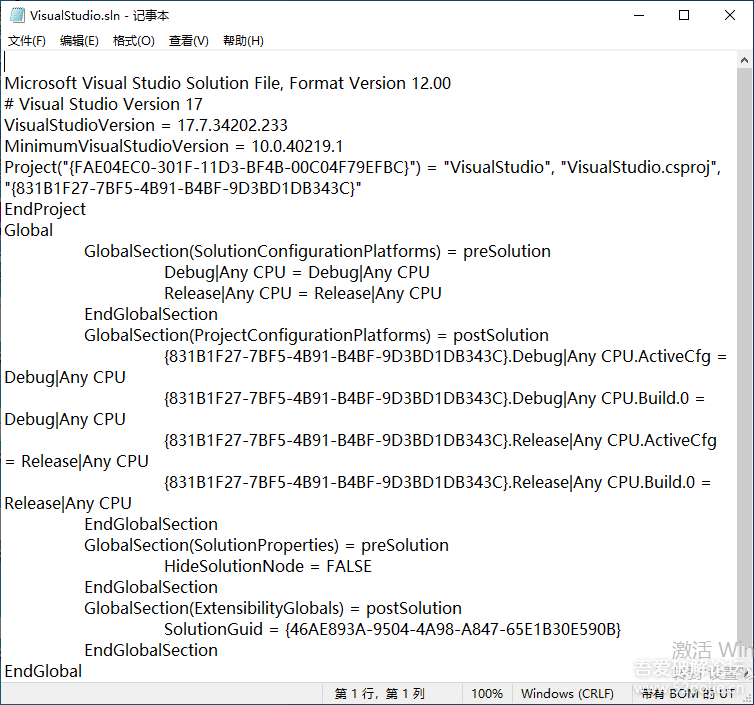Image resolution: width=754 pixels, height=705 pixels.
Task: Click the 'Release|Any CPU.Build.0 =' line
Action: (437, 482)
